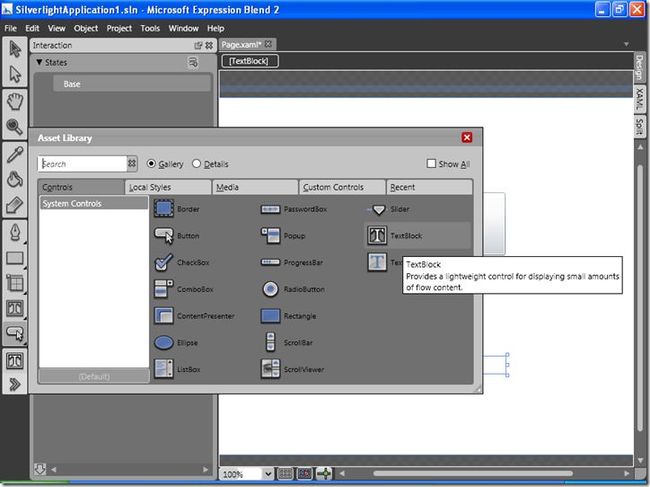
Task: Select the Button control tool in toolbox
Action: click(x=15, y=334)
